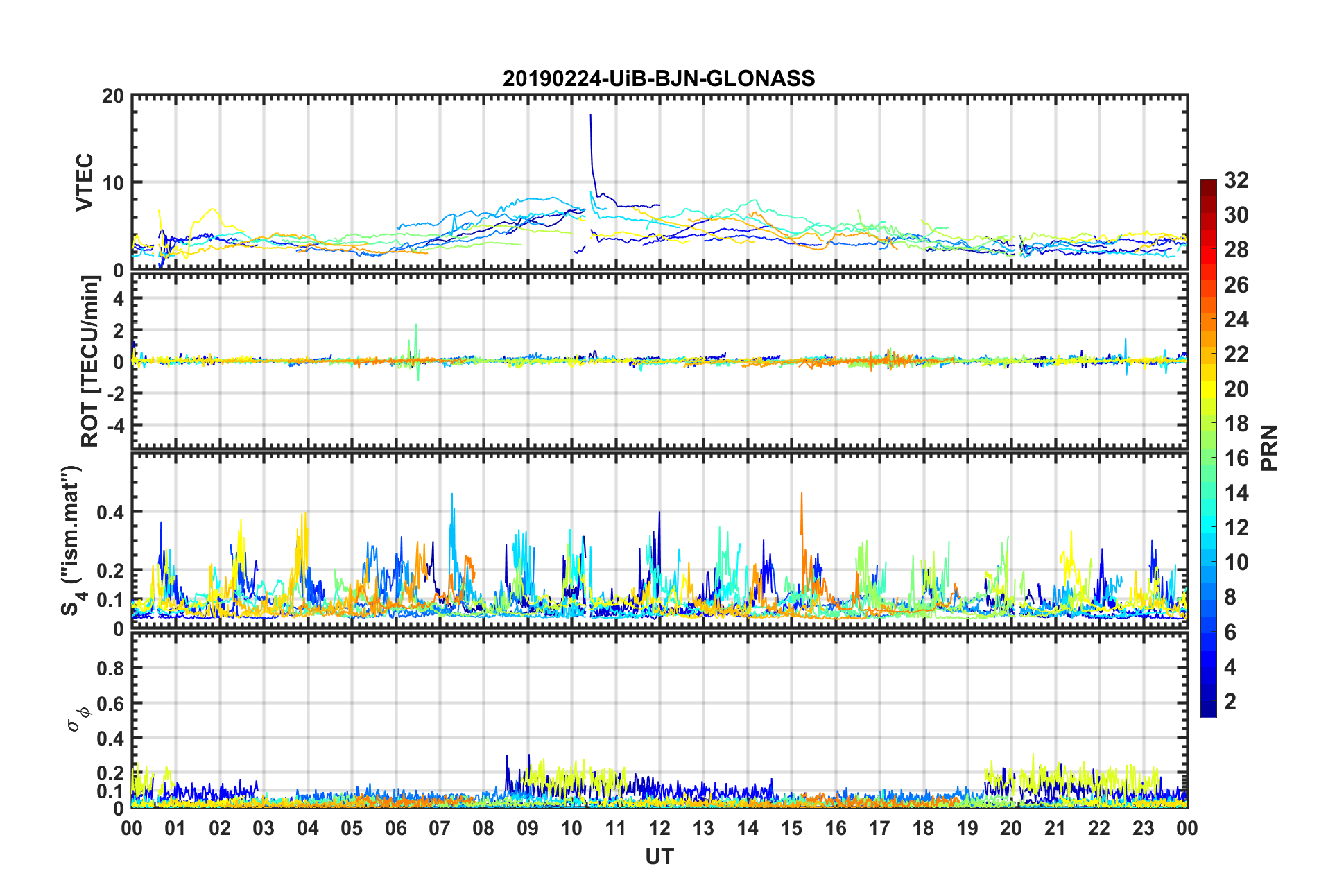Viewport: 1319px width, 896px height.
Task: Click the "21" hour label on UT axis
Action: [1055, 828]
